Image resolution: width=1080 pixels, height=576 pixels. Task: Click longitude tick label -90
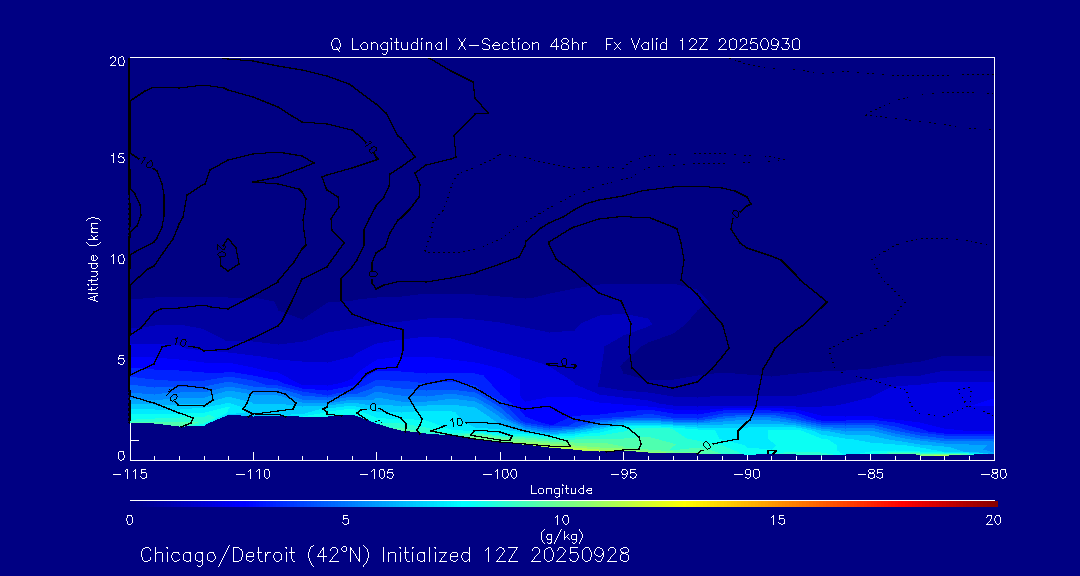[x=747, y=475]
